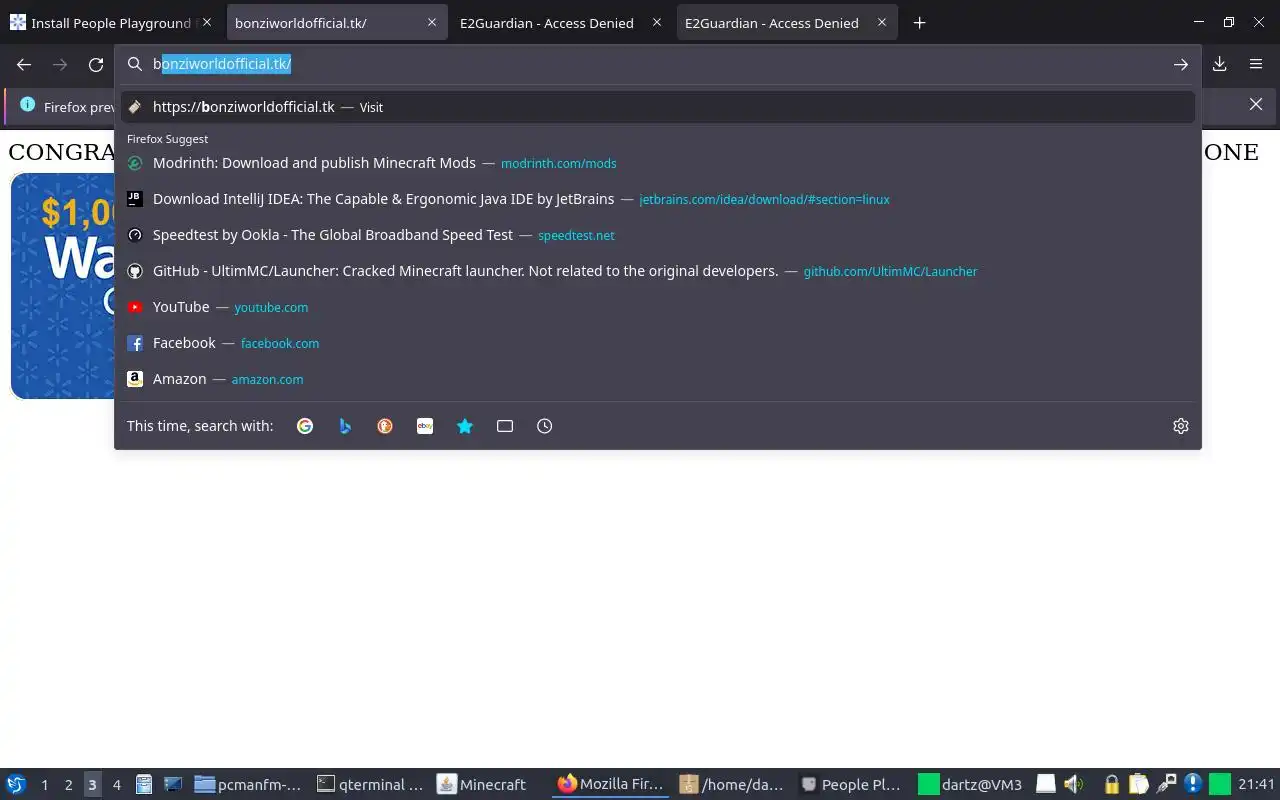Open /home/da... archive window from taskbar
This screenshot has width=1280, height=800.
pyautogui.click(x=733, y=784)
